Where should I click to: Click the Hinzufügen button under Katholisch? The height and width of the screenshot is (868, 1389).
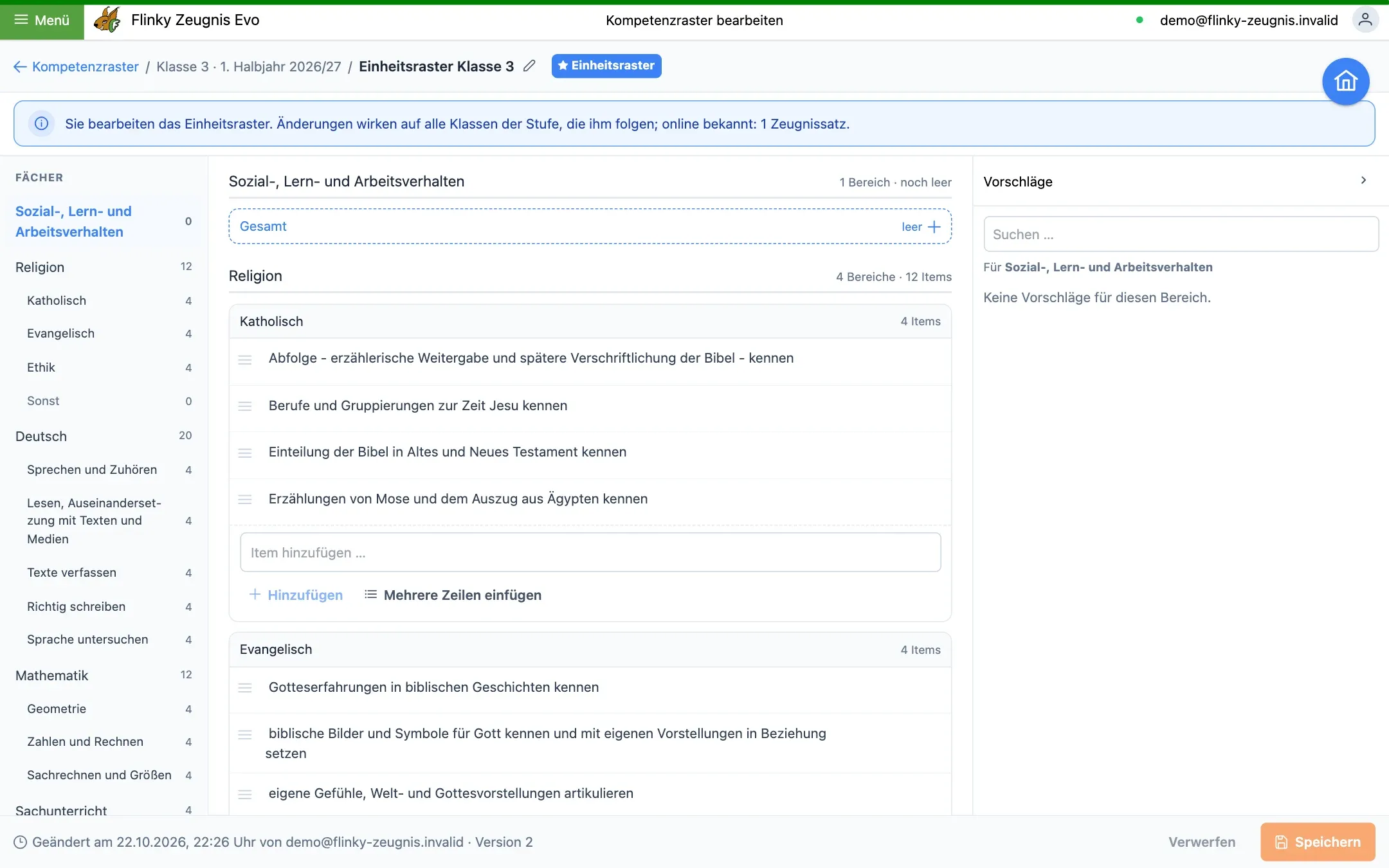(x=296, y=595)
